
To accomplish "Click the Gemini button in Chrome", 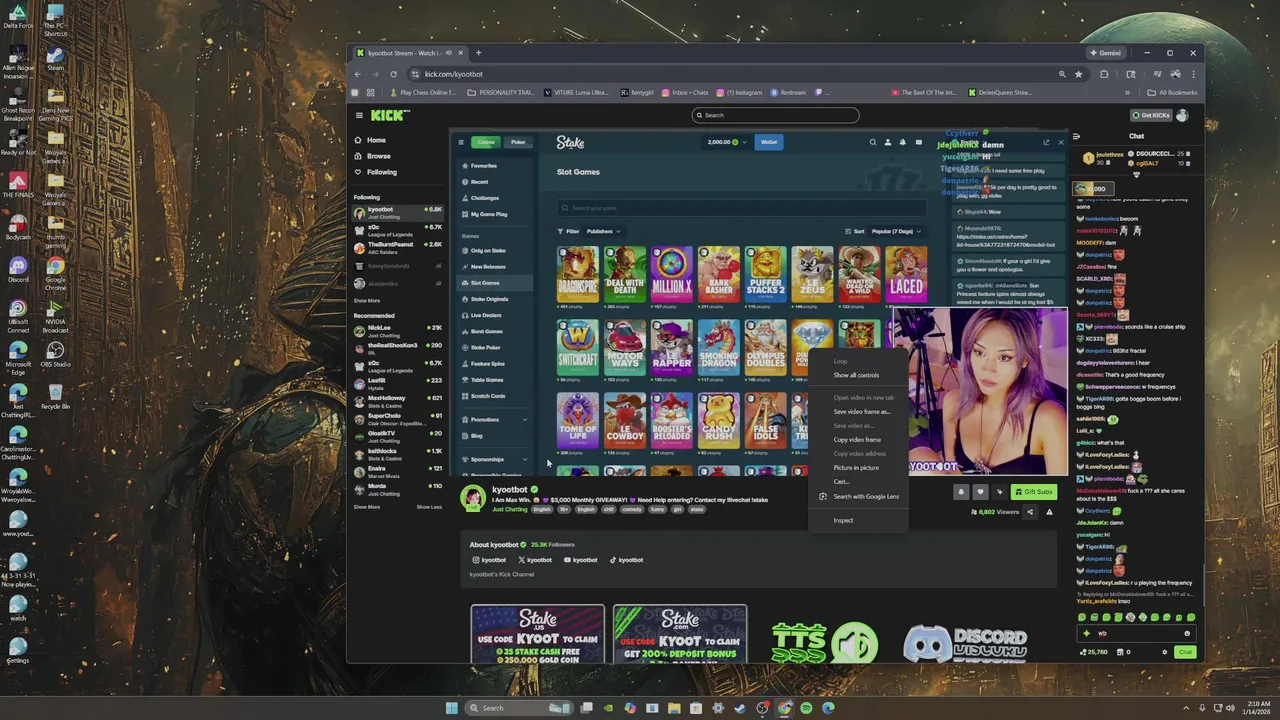I will point(1105,53).
